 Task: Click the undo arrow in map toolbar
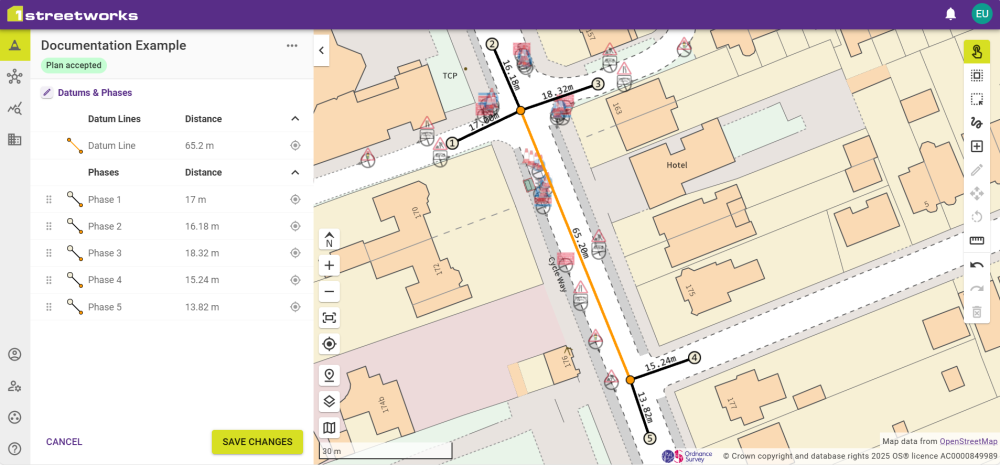(977, 265)
